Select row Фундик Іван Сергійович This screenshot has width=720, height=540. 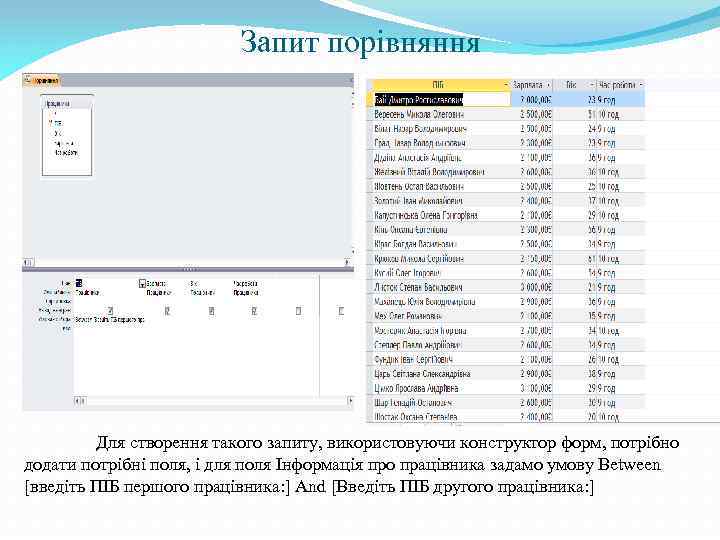[x=508, y=359]
